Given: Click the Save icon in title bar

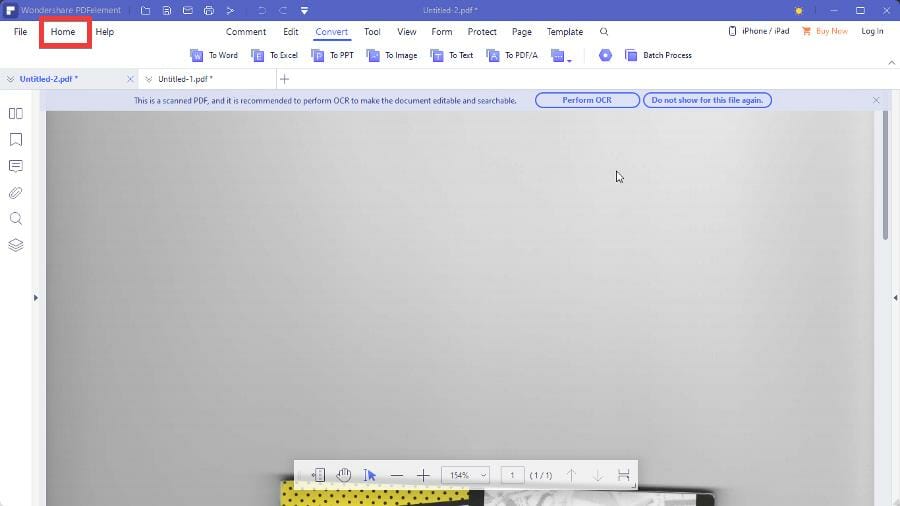Looking at the screenshot, I should (x=166, y=10).
